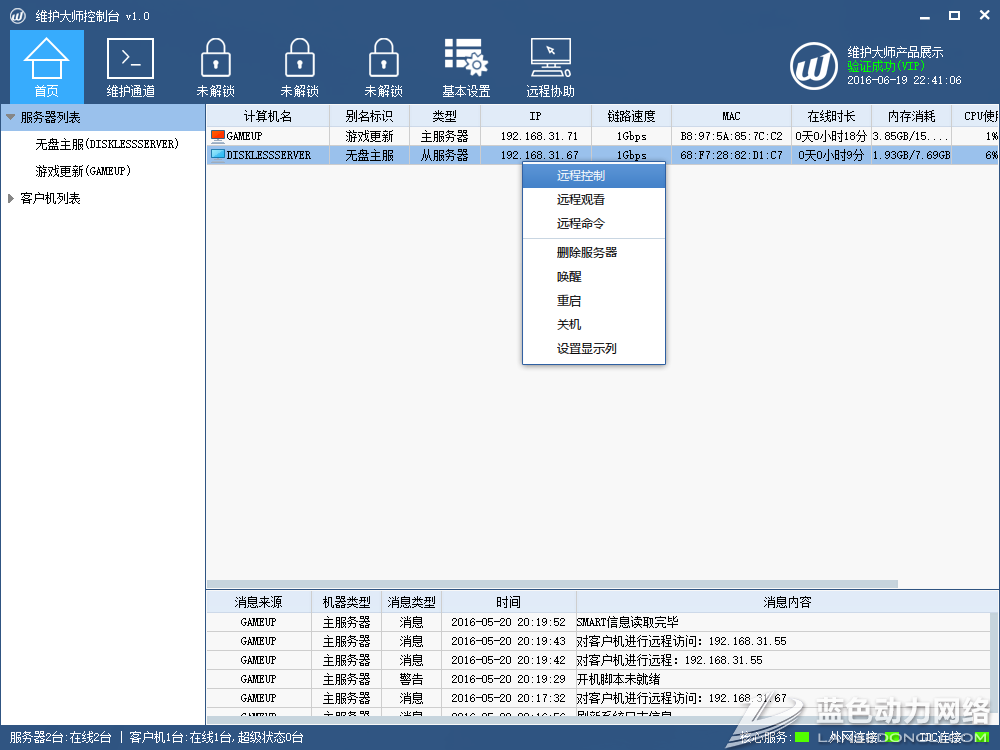Collapse the 服务器列表 tree node

(x=10, y=117)
